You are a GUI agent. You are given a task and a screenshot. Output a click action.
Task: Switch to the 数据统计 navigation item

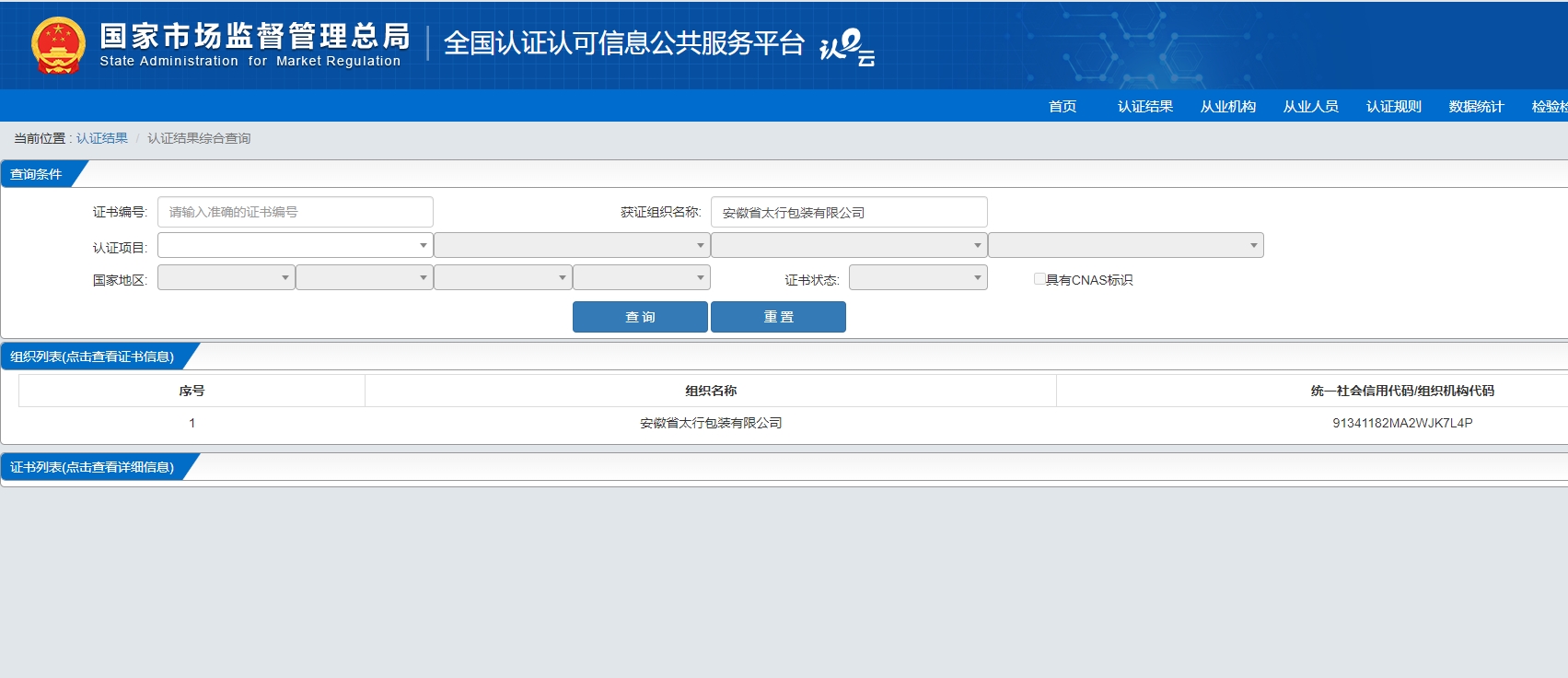click(1477, 106)
